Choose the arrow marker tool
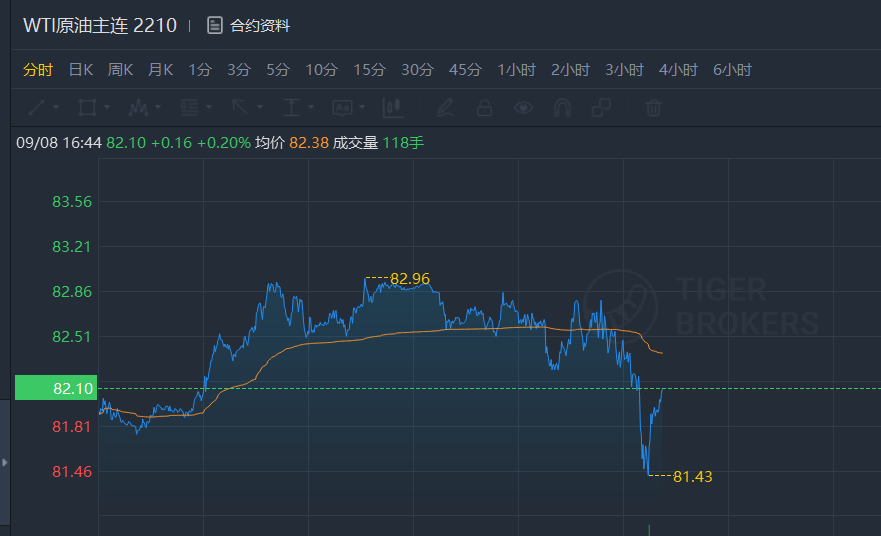Screen dimensions: 881x536 click(240, 107)
